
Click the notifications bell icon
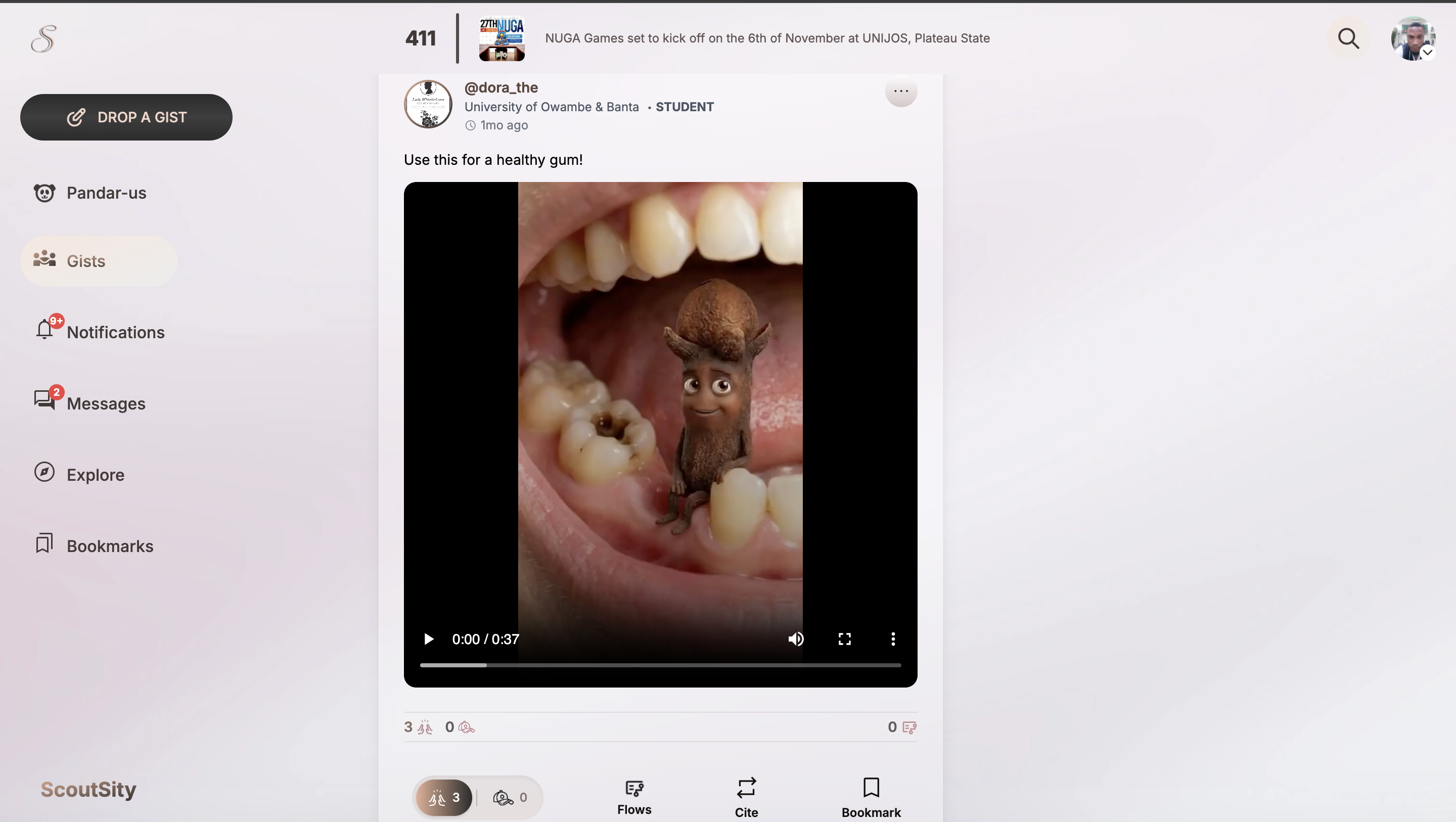44,329
